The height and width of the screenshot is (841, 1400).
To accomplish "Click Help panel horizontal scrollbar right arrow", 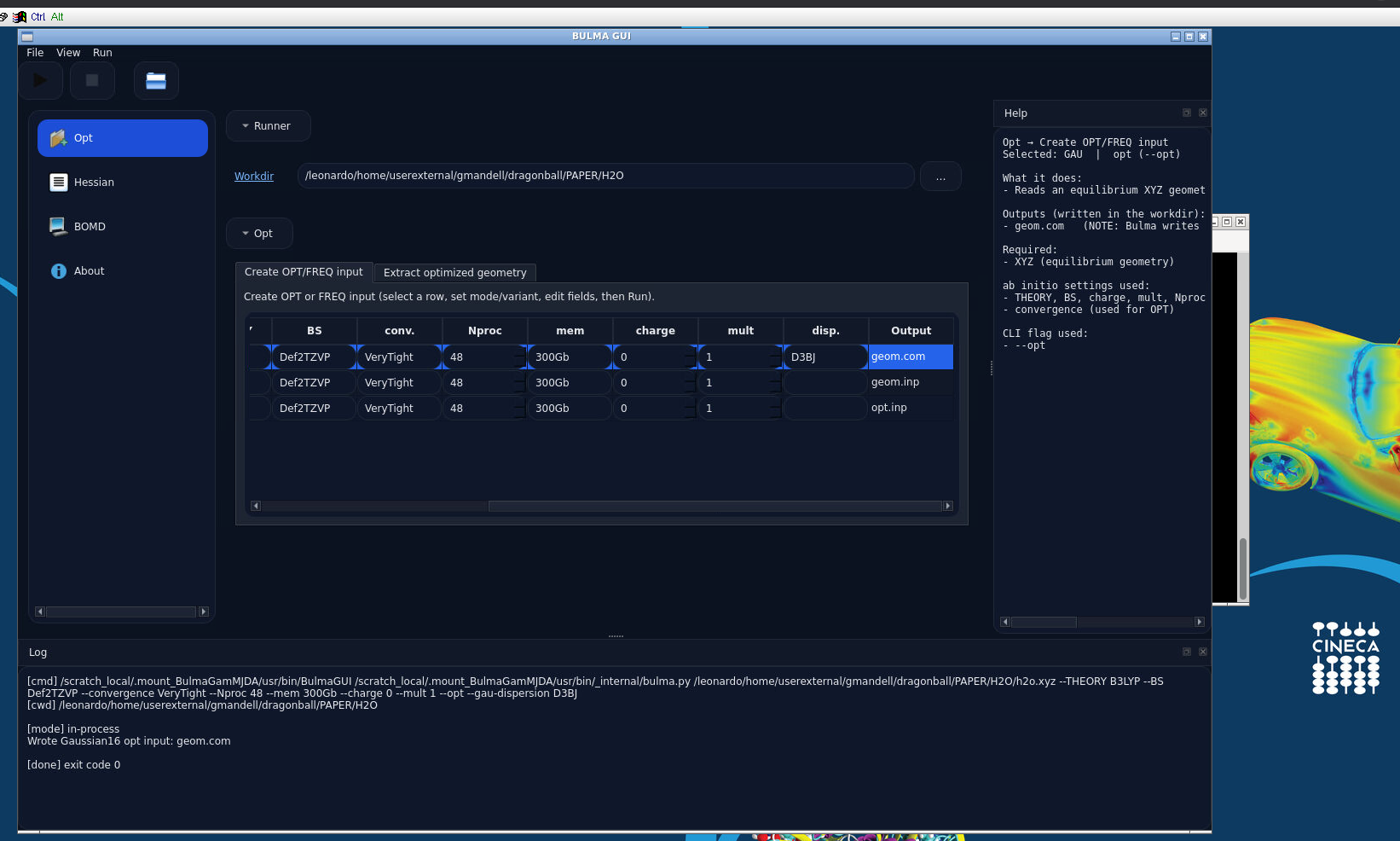I will click(x=1200, y=622).
